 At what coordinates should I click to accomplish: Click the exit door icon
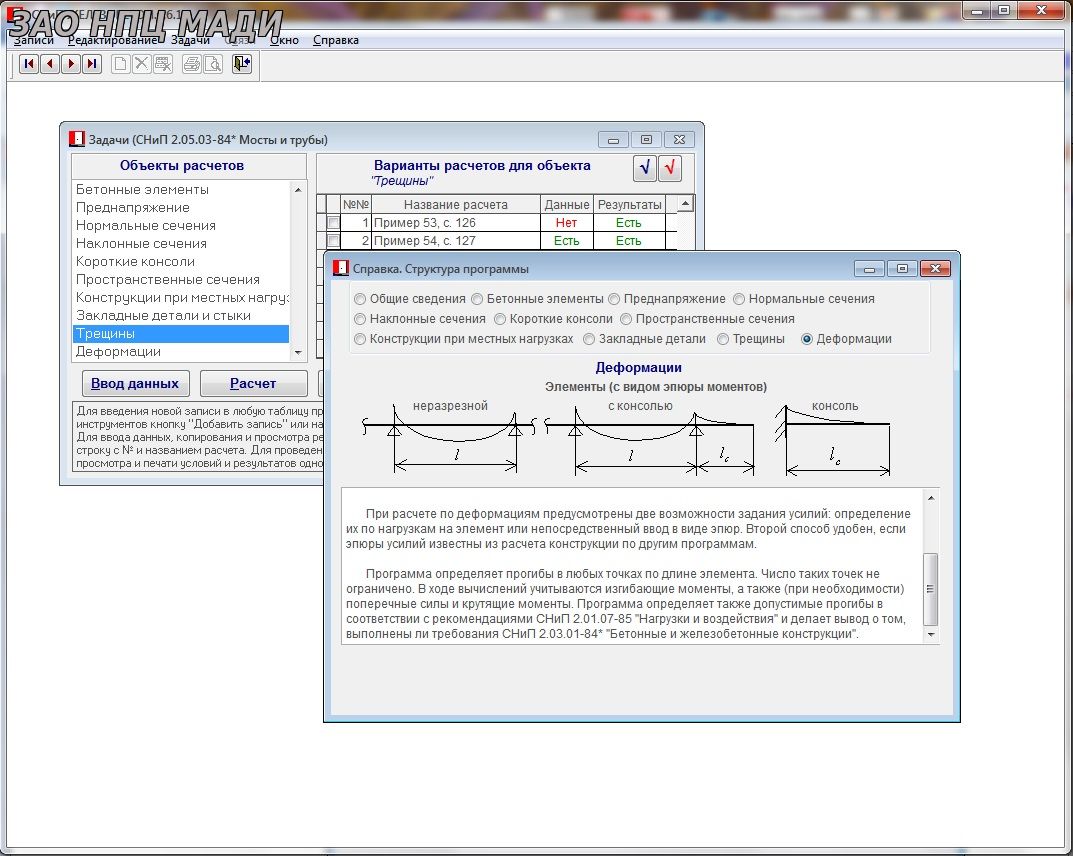pos(242,64)
